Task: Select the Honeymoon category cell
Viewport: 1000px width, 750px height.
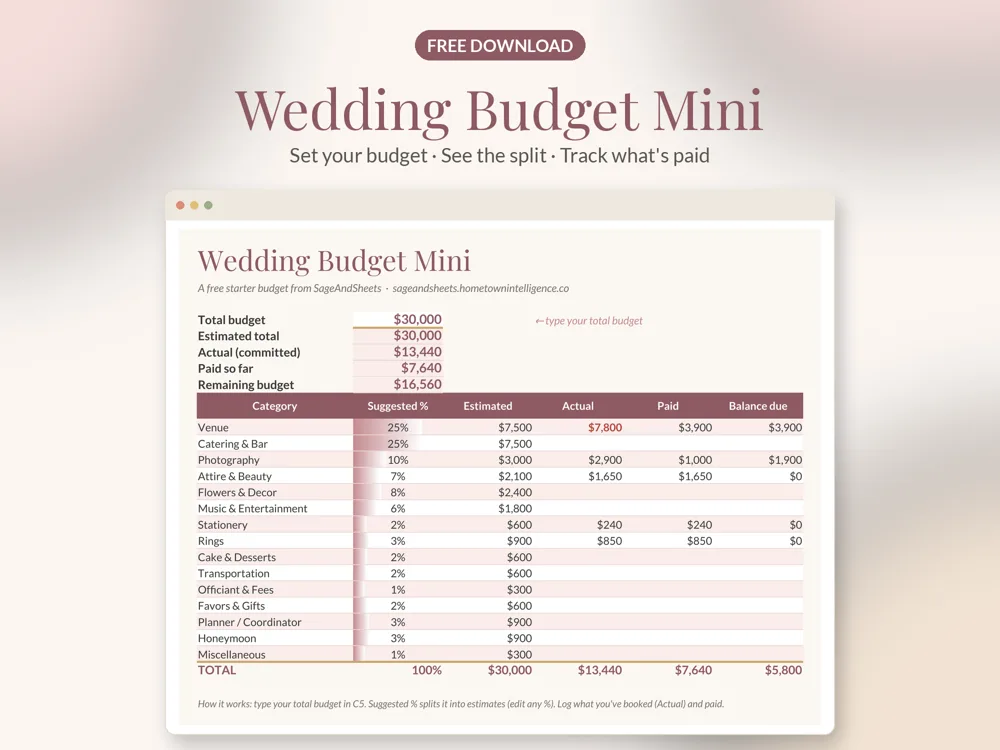Action: tap(274, 638)
